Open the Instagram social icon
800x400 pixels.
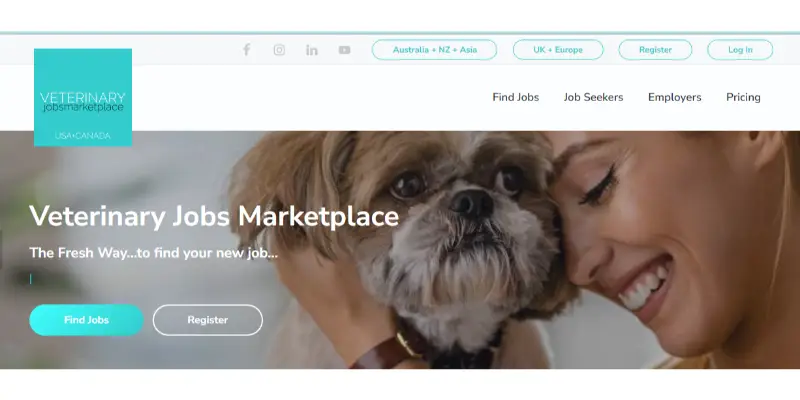pos(279,49)
